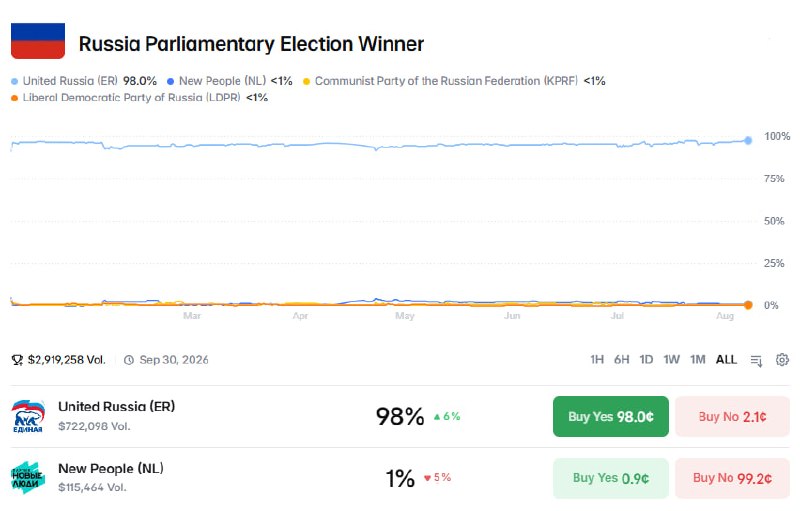Select the ALL time range
Image resolution: width=800 pixels, height=511 pixels.
(726, 360)
